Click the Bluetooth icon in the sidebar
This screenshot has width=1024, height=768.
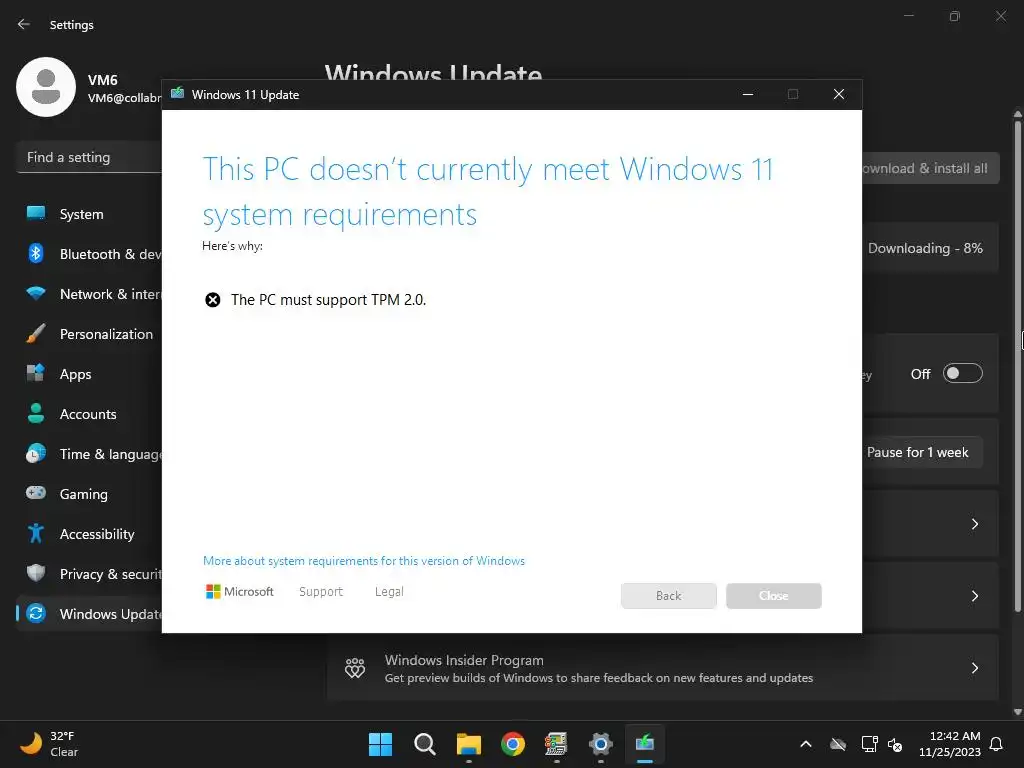(36, 253)
